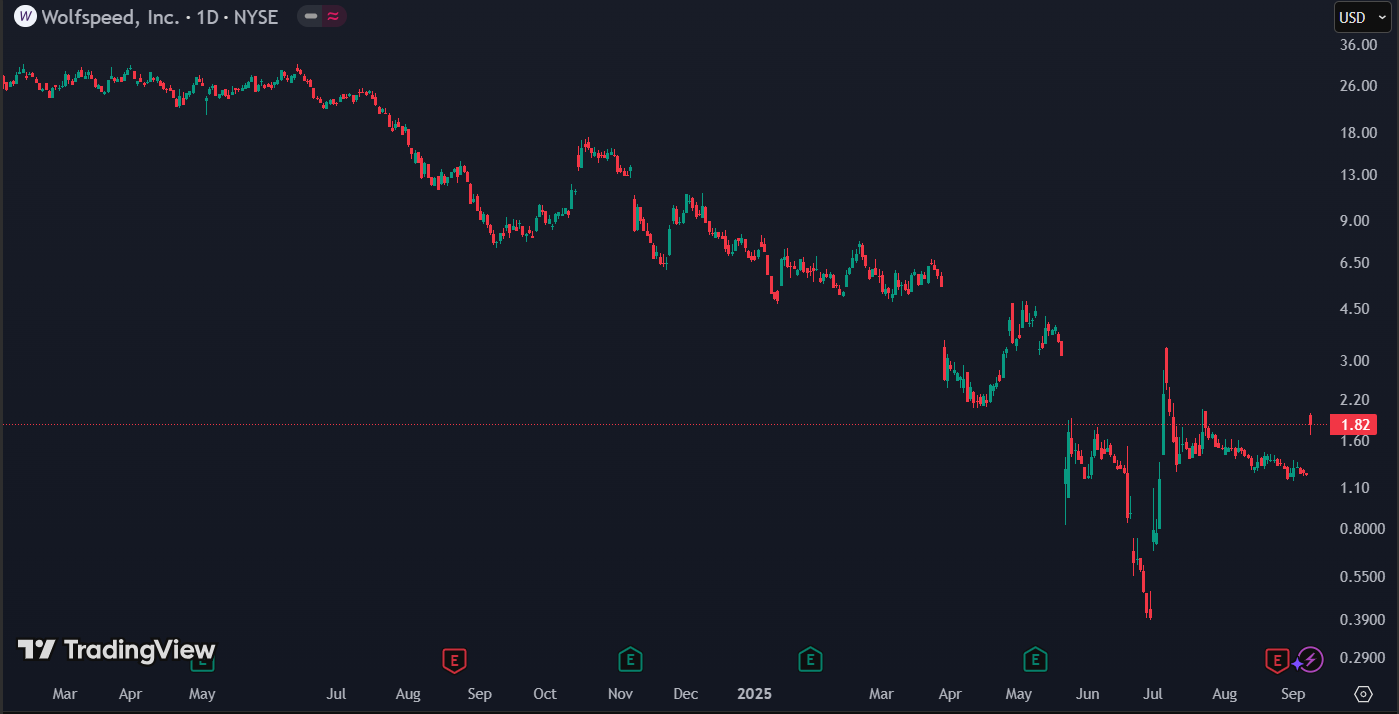The width and height of the screenshot is (1399, 714).
Task: Open chart settings hexagon gear icon
Action: pos(1363,693)
